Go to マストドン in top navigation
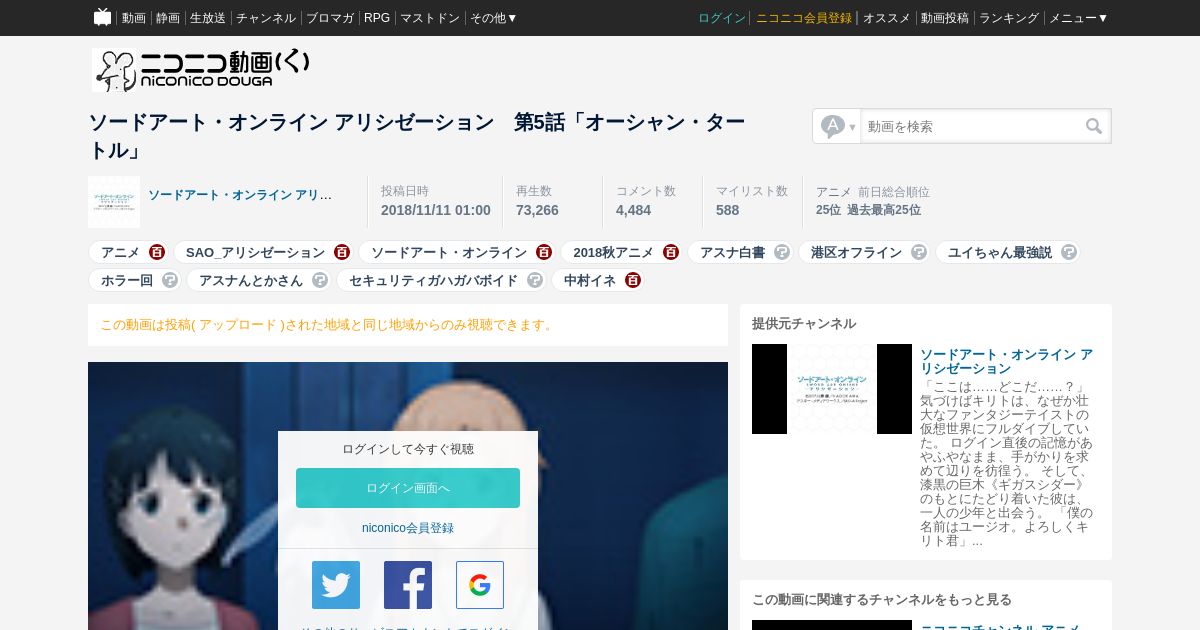The height and width of the screenshot is (630, 1200). (430, 18)
